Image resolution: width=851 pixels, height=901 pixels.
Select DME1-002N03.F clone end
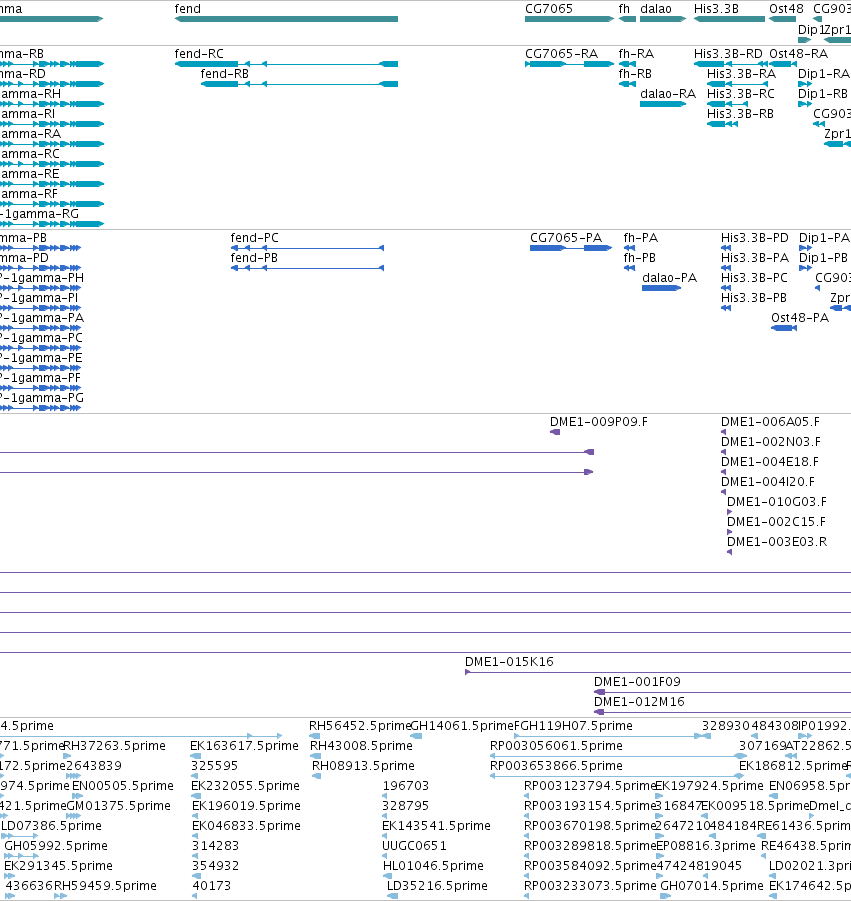coord(723,452)
